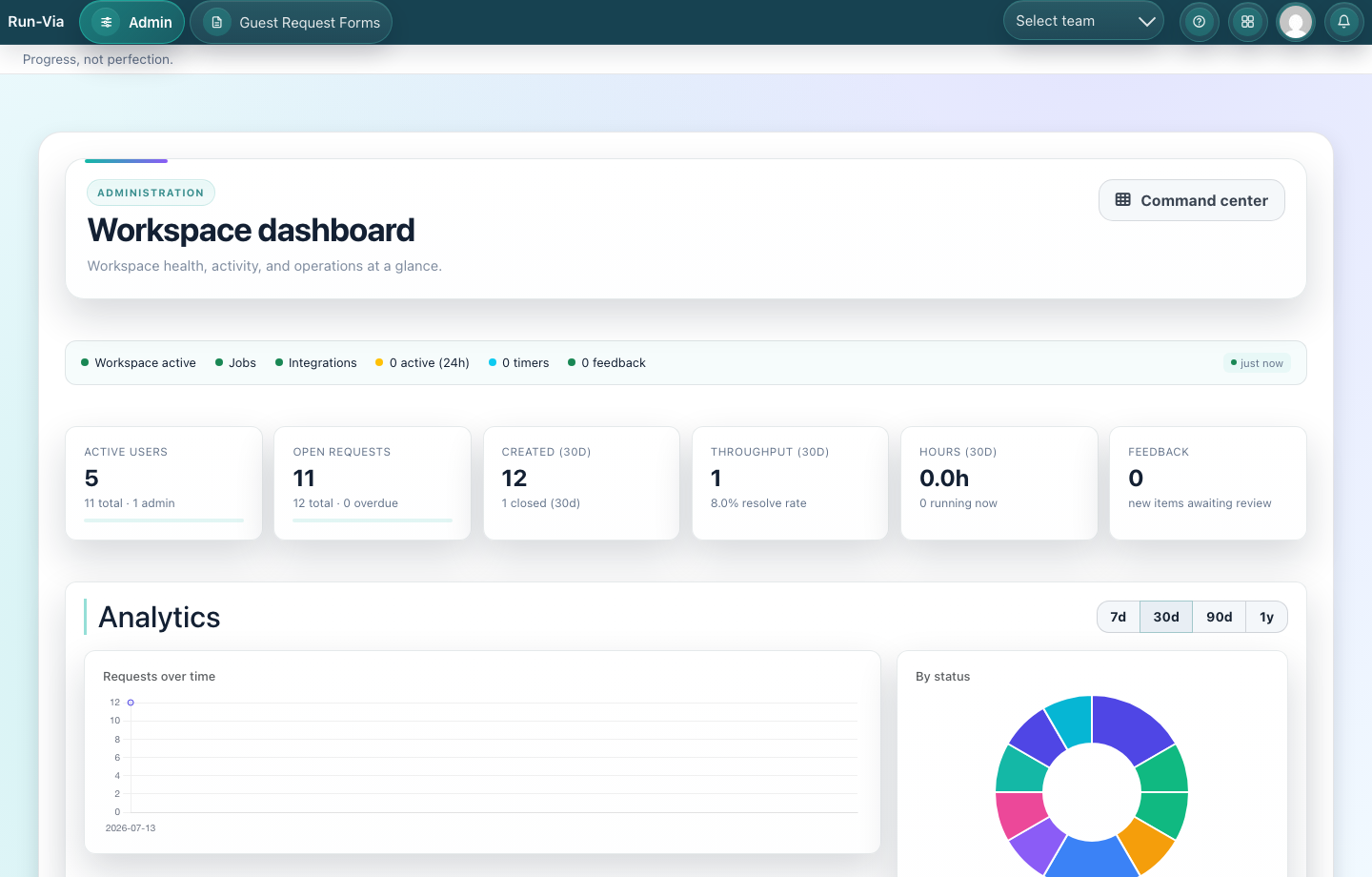
Task: Open the Feedback card
Action: [x=1208, y=483]
